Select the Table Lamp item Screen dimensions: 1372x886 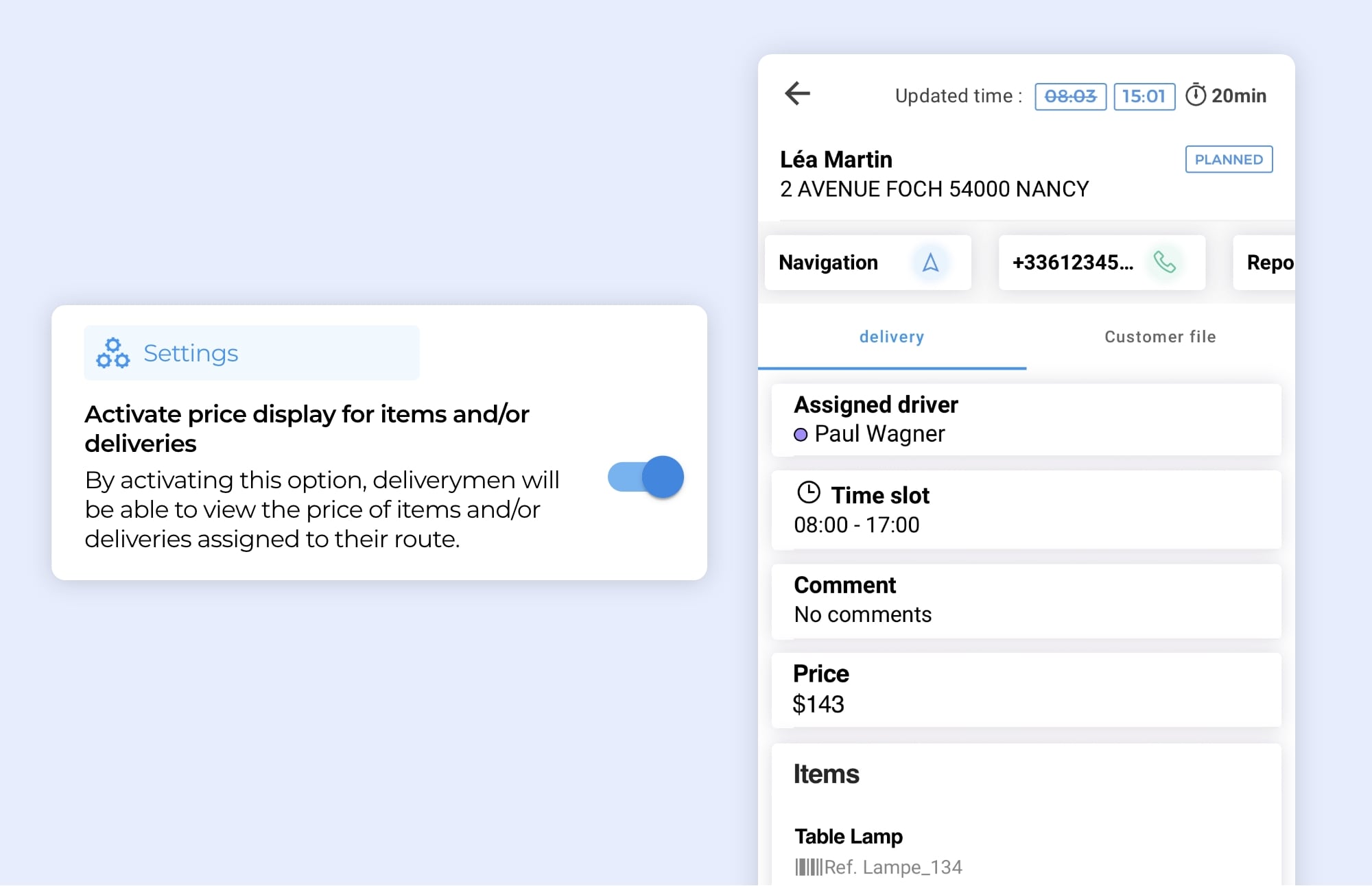[849, 837]
